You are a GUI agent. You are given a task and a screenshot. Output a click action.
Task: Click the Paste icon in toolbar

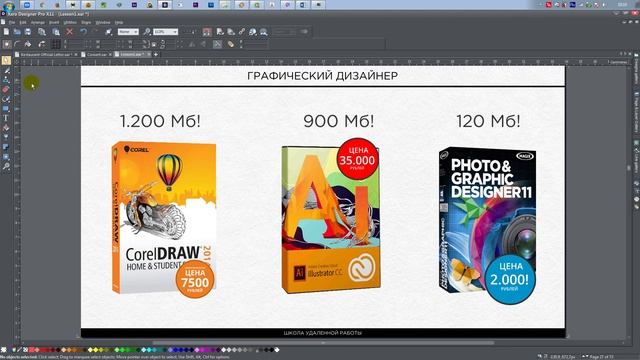coord(56,31)
